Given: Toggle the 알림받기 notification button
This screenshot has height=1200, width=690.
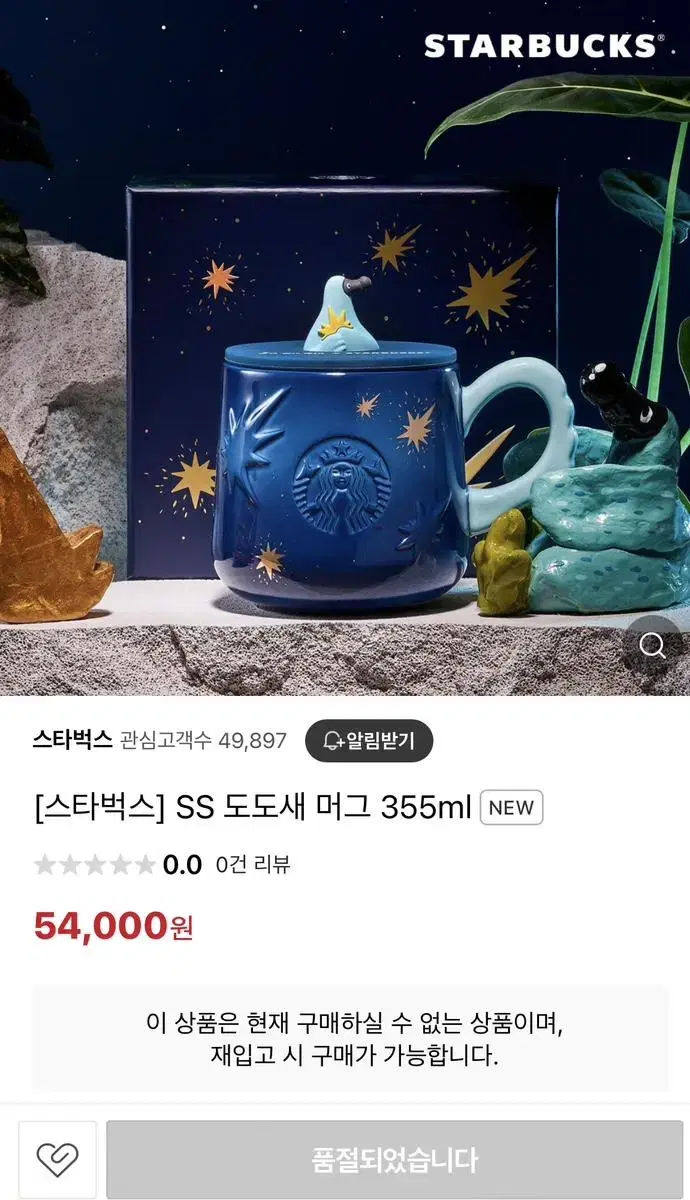Looking at the screenshot, I should pos(369,741).
